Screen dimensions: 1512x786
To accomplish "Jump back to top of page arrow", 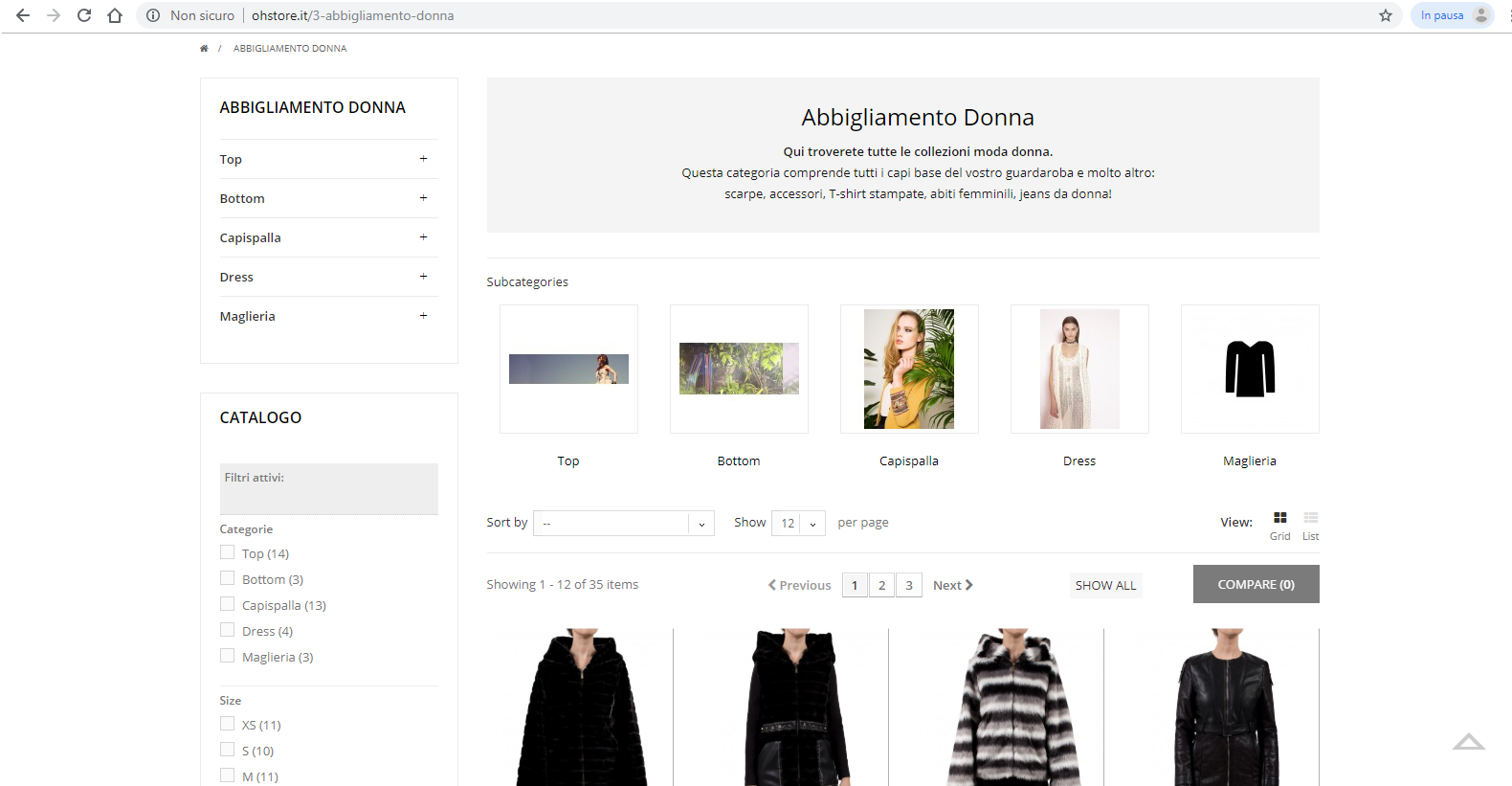I will coord(1469,741).
